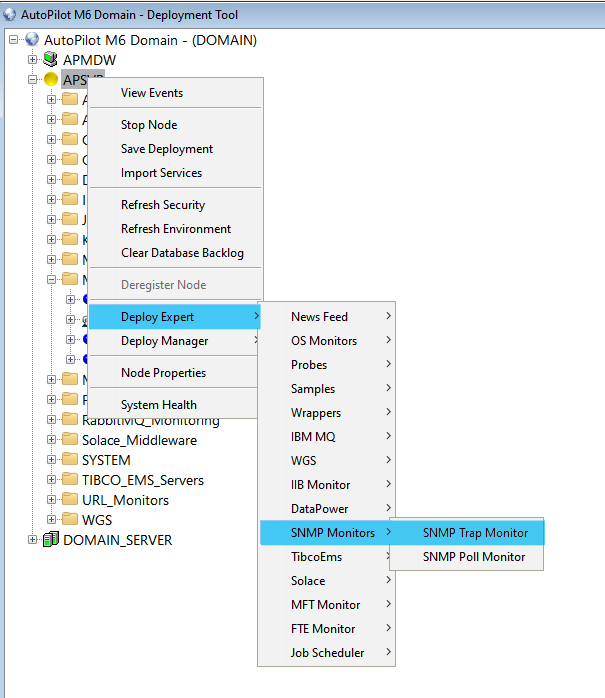Open the Probes submenu

coord(327,365)
